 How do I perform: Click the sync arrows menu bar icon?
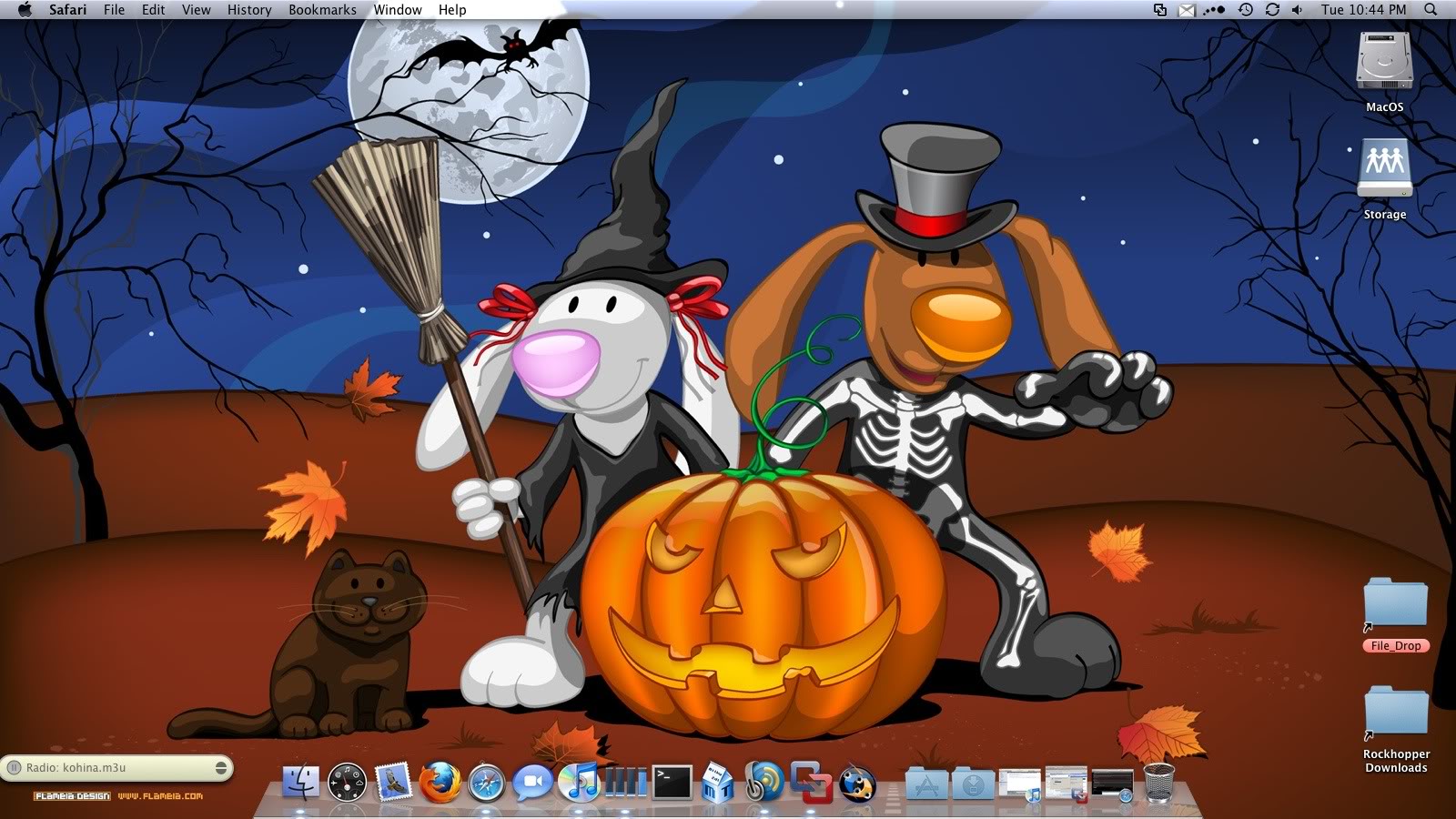click(x=1272, y=9)
